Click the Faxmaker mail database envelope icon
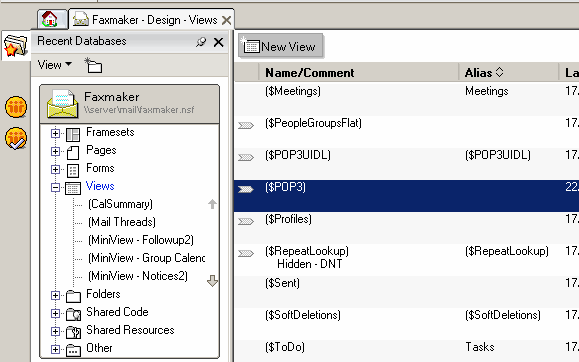The width and height of the screenshot is (579, 362). coord(62,104)
